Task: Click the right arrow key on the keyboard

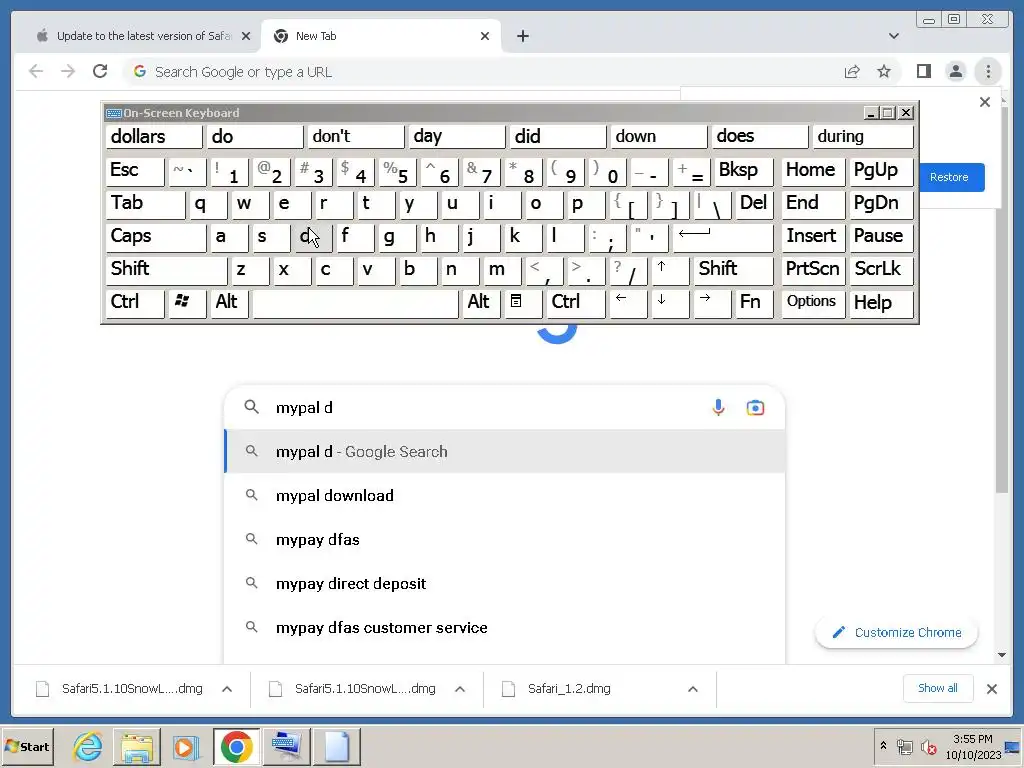Action: point(712,303)
